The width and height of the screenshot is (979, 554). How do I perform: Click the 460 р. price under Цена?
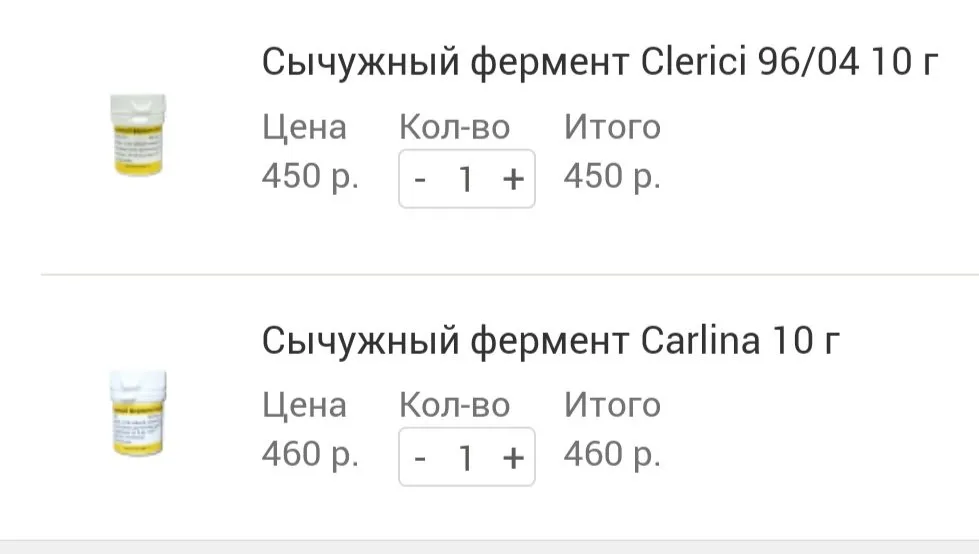click(310, 455)
